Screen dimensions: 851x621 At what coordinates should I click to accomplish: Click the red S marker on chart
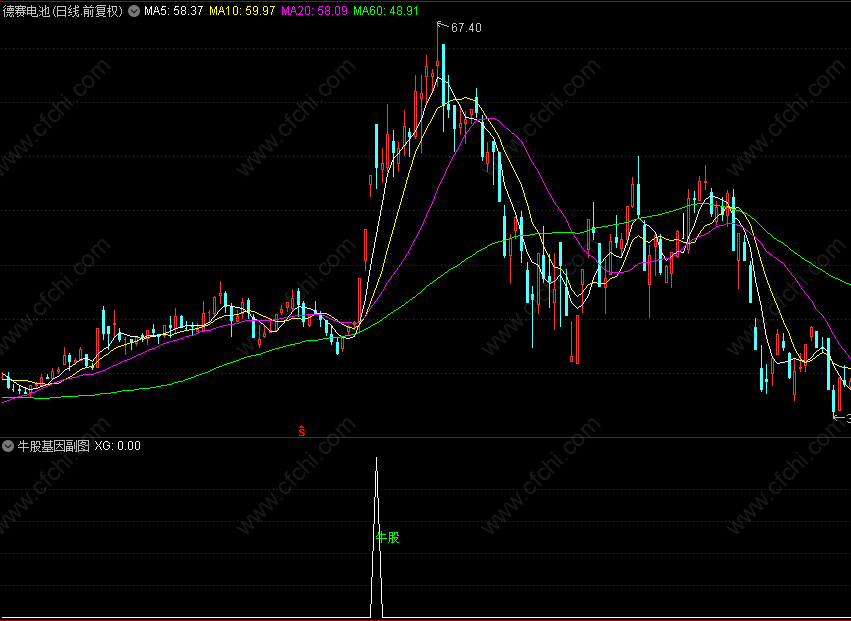302,431
